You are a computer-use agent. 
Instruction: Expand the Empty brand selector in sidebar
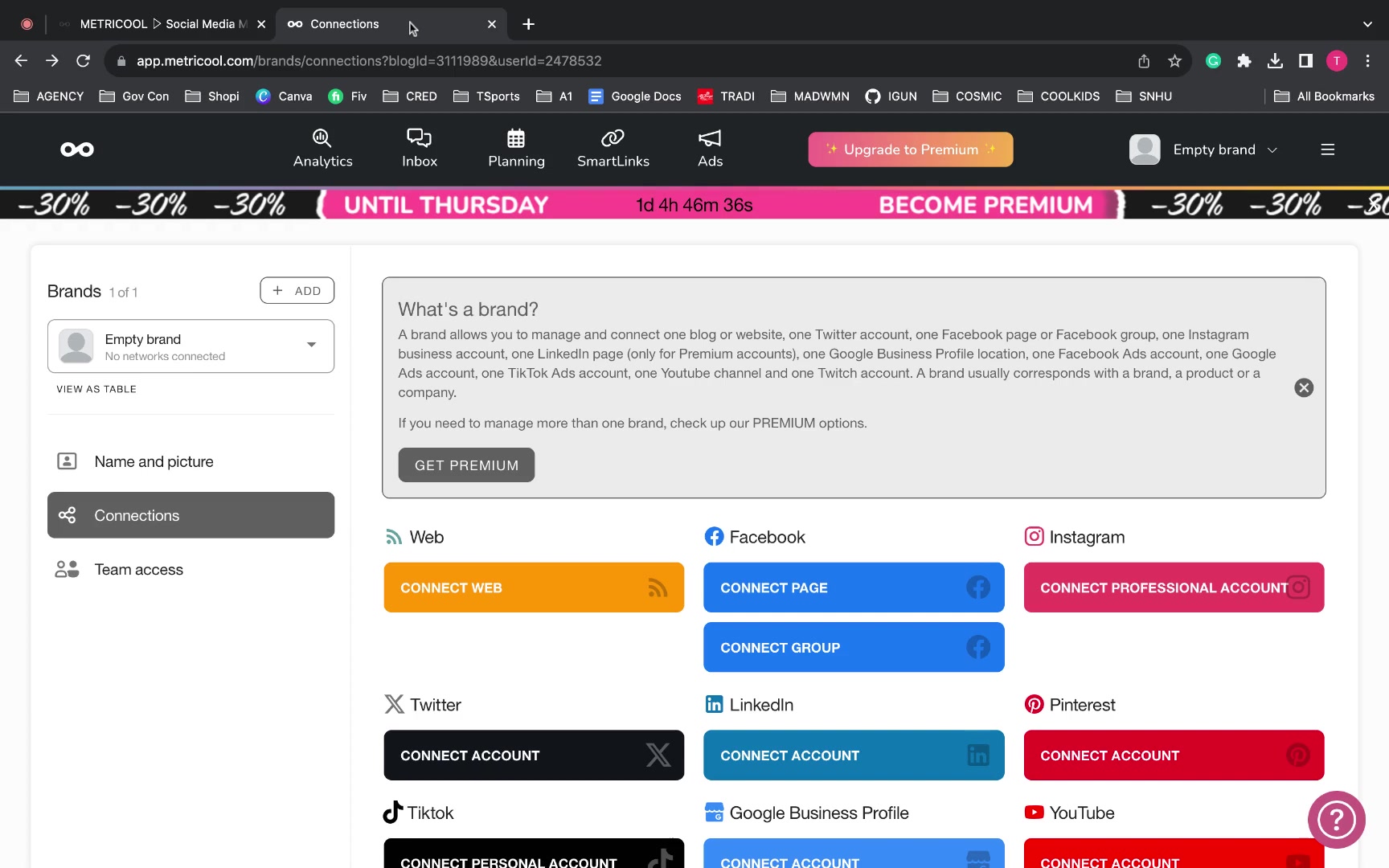[x=191, y=346]
